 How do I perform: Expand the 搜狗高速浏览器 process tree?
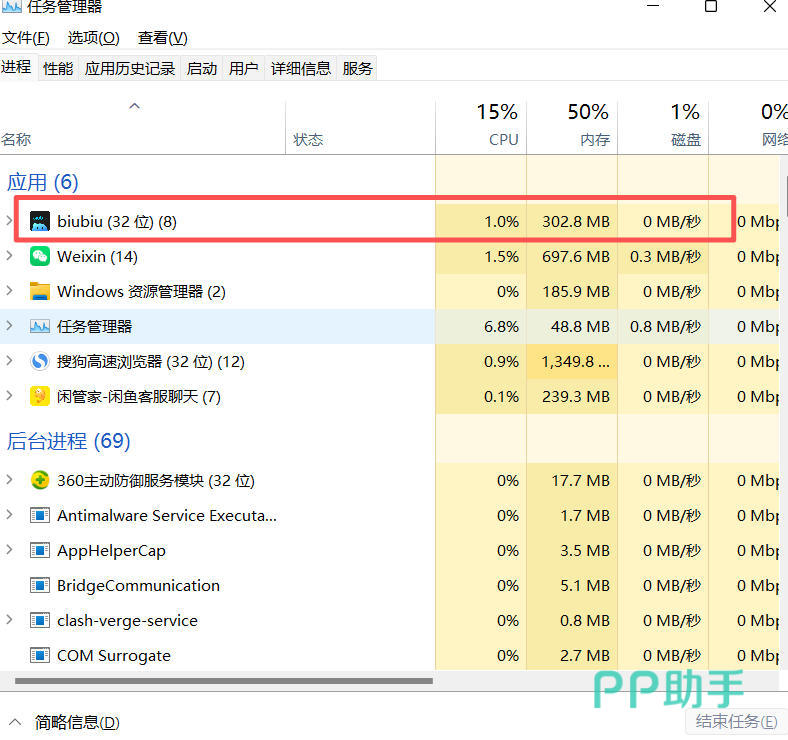[10, 362]
